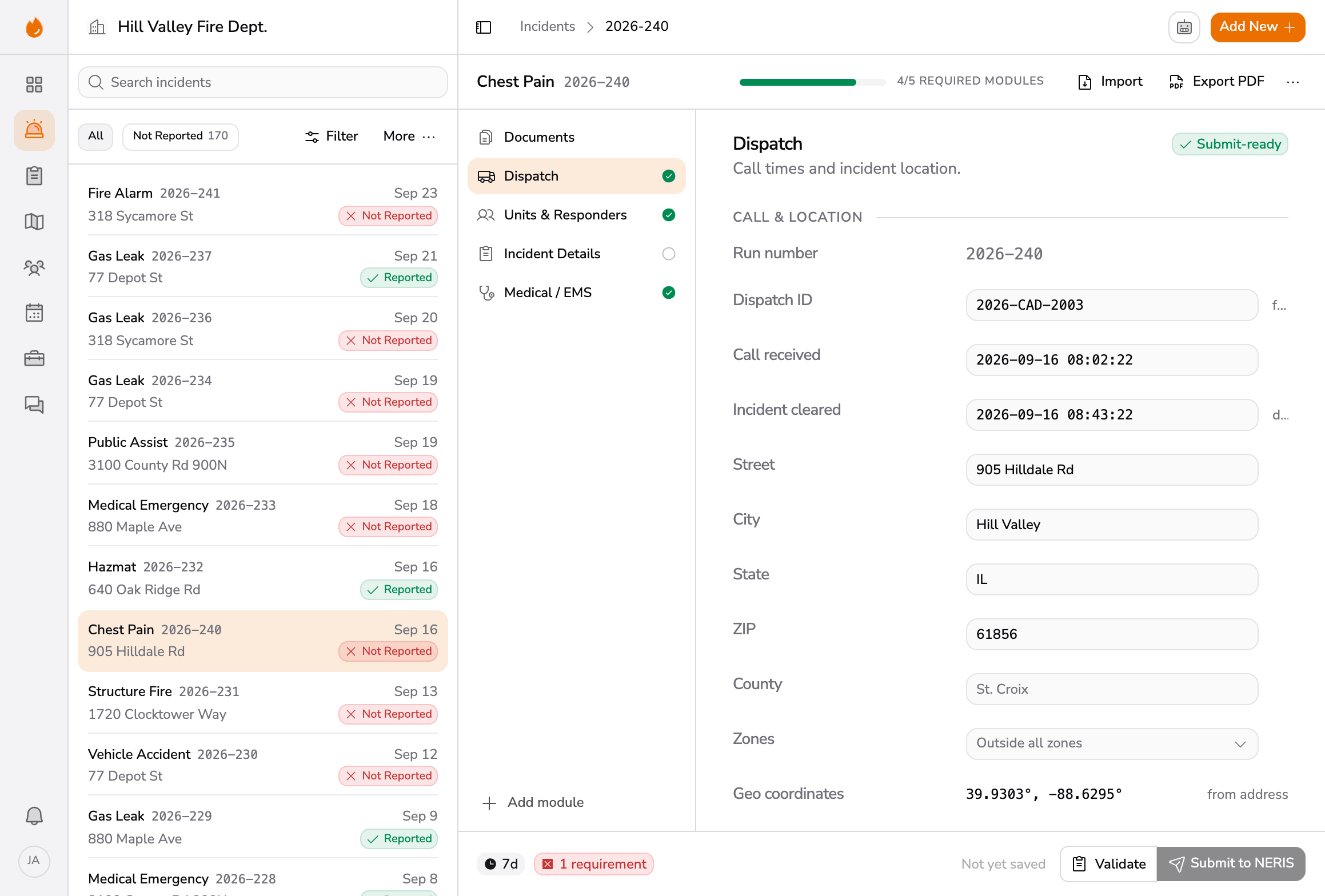Click the Filter button label
The width and height of the screenshot is (1325, 896).
(x=342, y=137)
